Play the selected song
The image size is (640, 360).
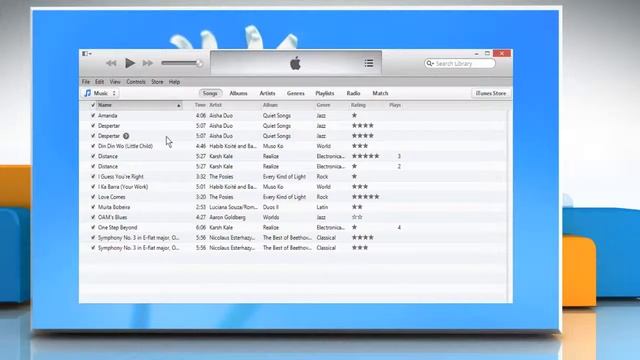coord(130,63)
